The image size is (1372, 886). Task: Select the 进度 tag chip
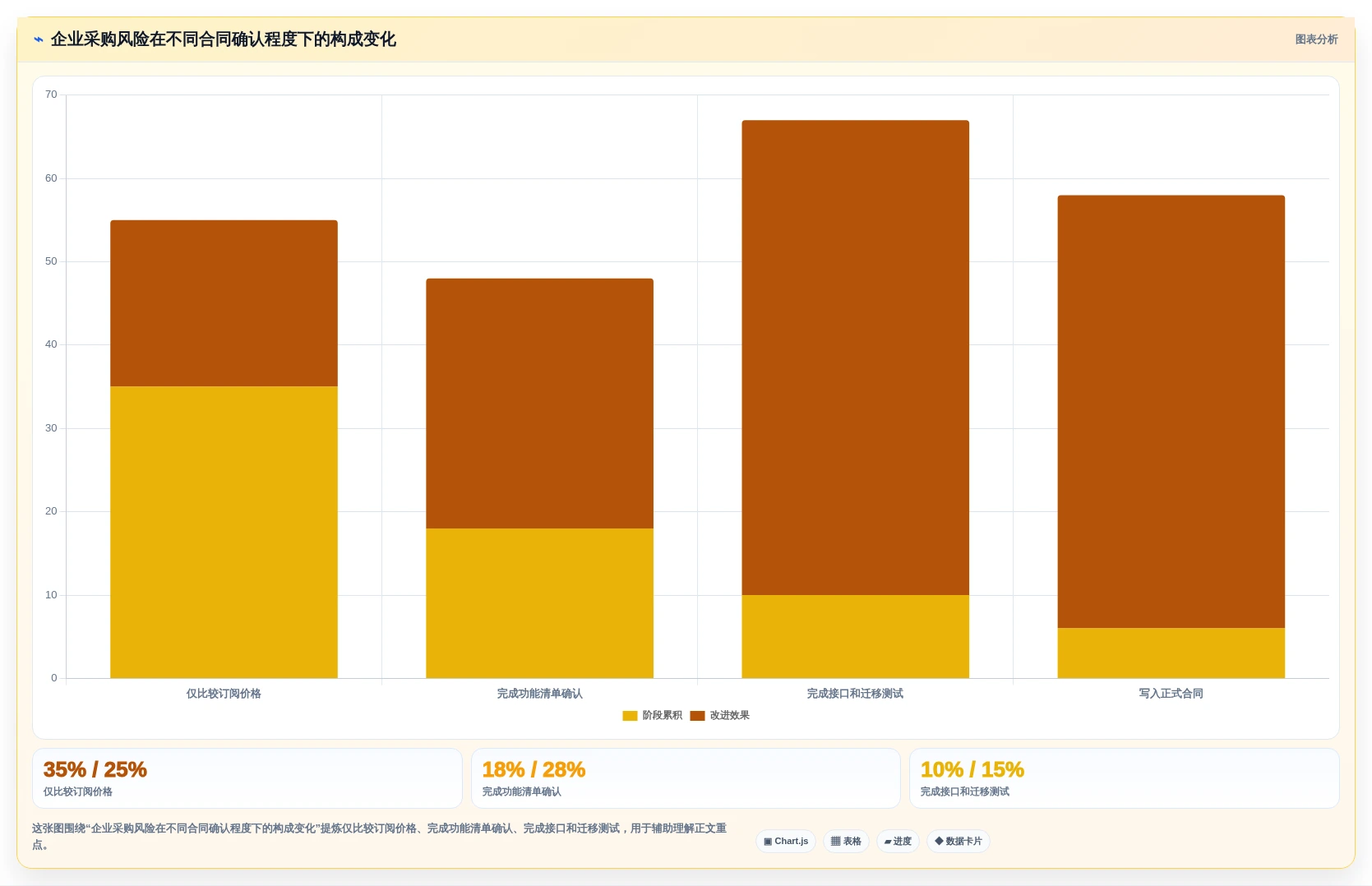(898, 842)
